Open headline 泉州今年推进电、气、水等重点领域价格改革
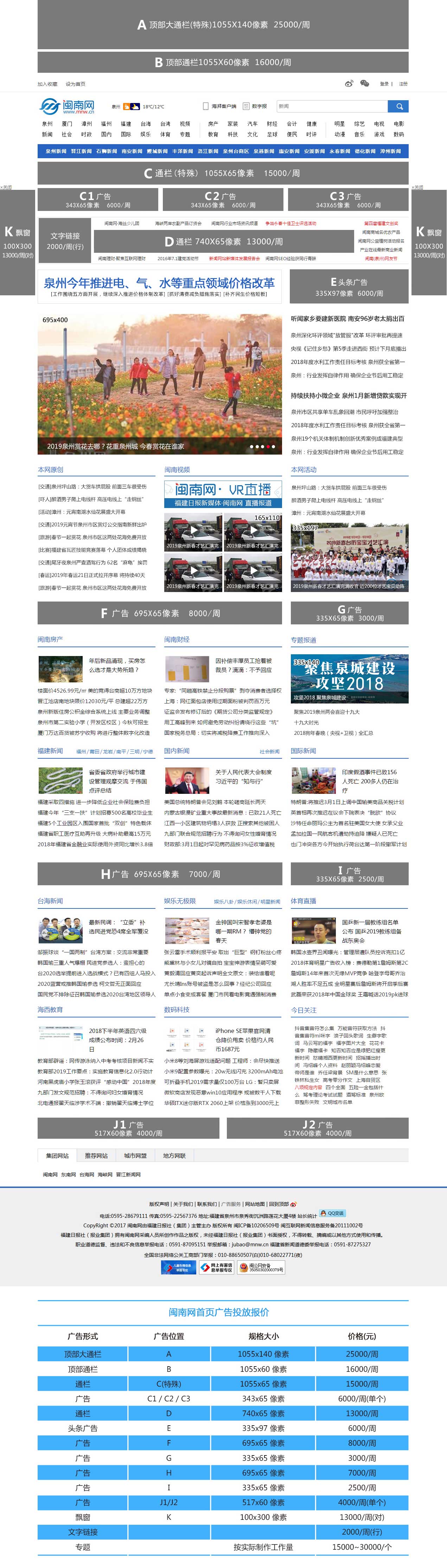 [159, 283]
